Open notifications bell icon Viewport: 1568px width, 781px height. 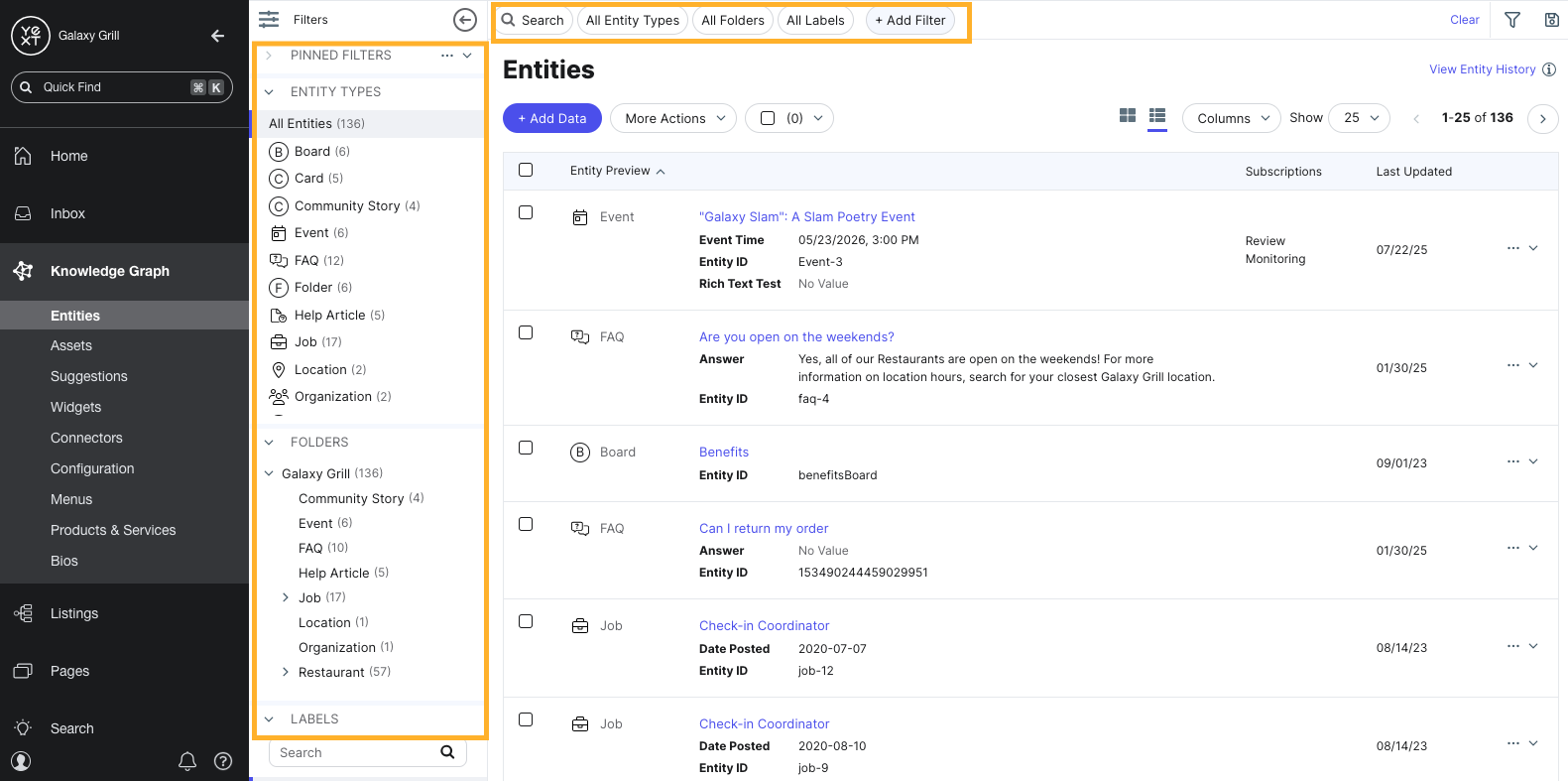click(x=186, y=761)
